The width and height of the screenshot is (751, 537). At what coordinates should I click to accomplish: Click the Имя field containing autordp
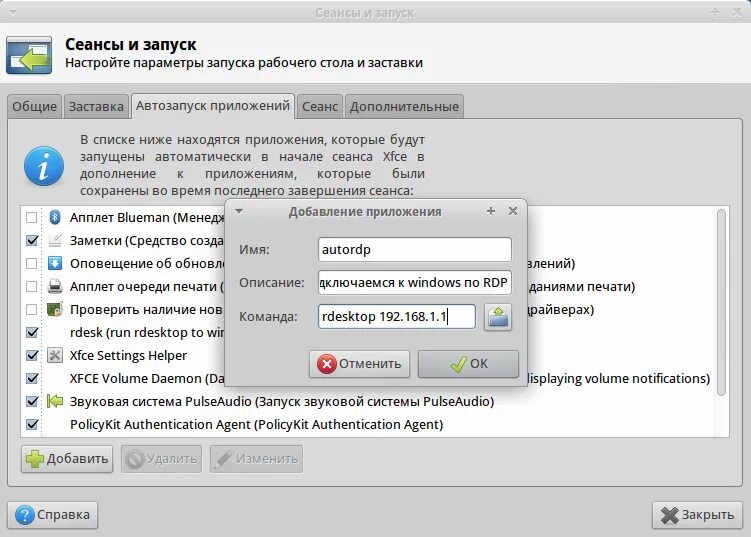415,250
